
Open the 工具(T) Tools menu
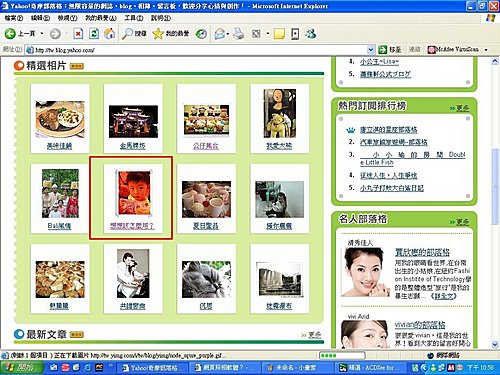tap(134, 18)
